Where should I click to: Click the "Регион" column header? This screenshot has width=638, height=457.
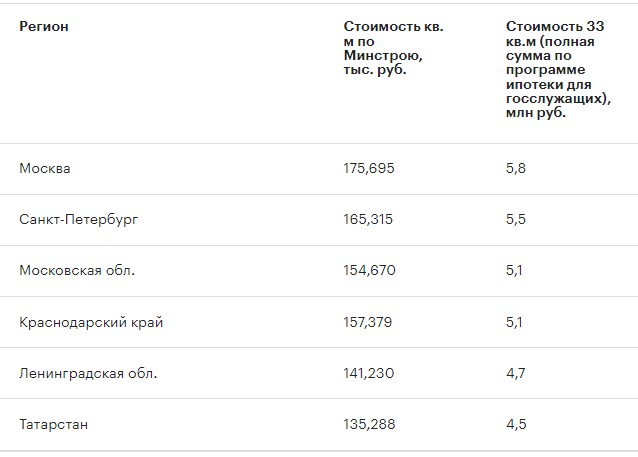(x=44, y=26)
